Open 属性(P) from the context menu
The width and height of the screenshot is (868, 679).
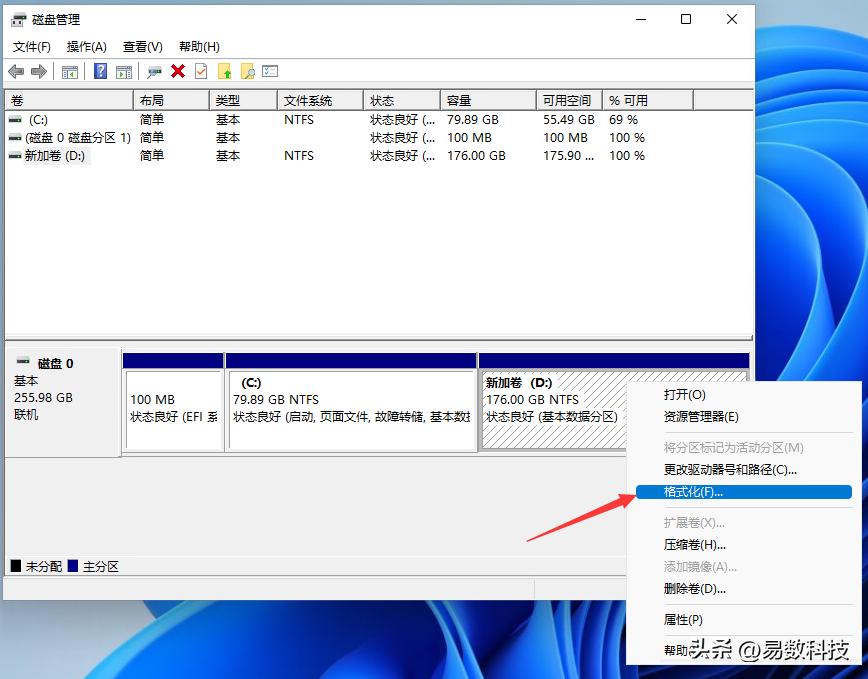coord(683,620)
